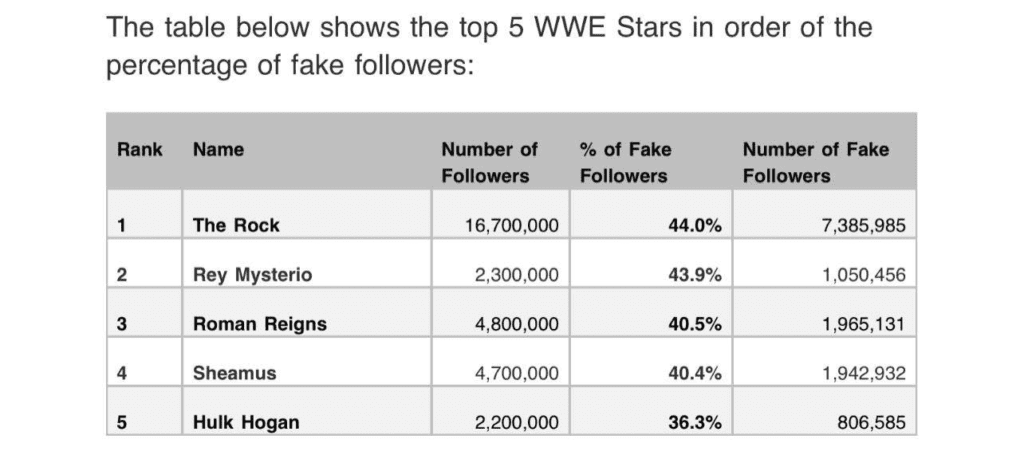1024x455 pixels.
Task: Click the 4,800,000 followers cell
Action: (516, 324)
